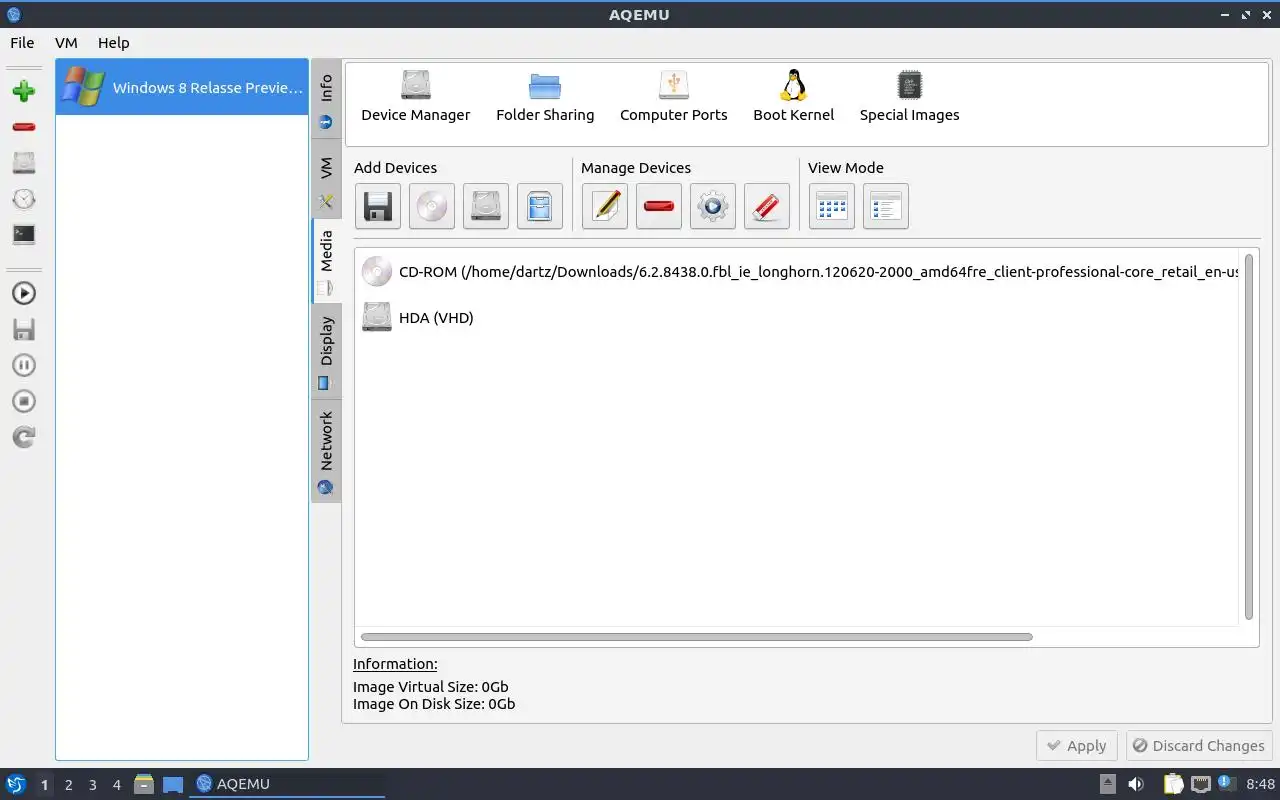Switch to the Info tab
Image resolution: width=1280 pixels, height=800 pixels.
(x=326, y=101)
